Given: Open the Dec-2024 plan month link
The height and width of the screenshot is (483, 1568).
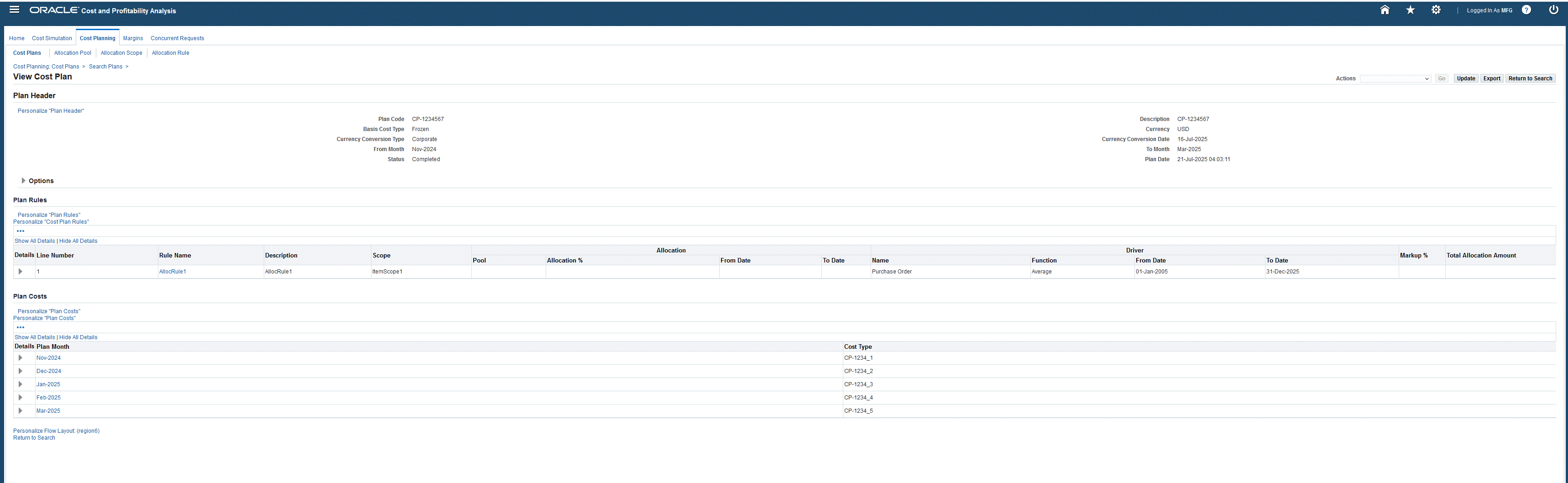Looking at the screenshot, I should pyautogui.click(x=49, y=371).
